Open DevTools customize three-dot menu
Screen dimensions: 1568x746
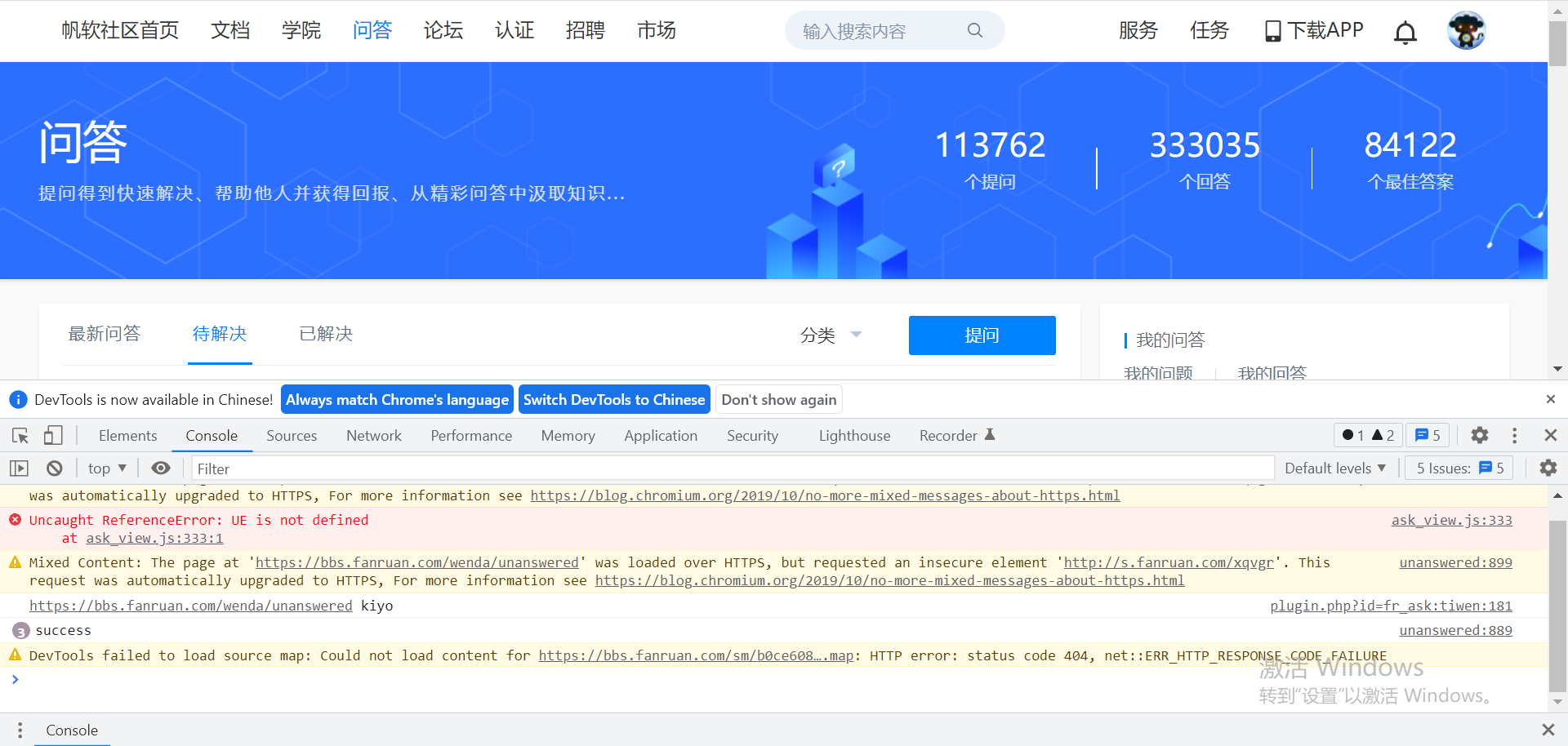[x=1514, y=436]
